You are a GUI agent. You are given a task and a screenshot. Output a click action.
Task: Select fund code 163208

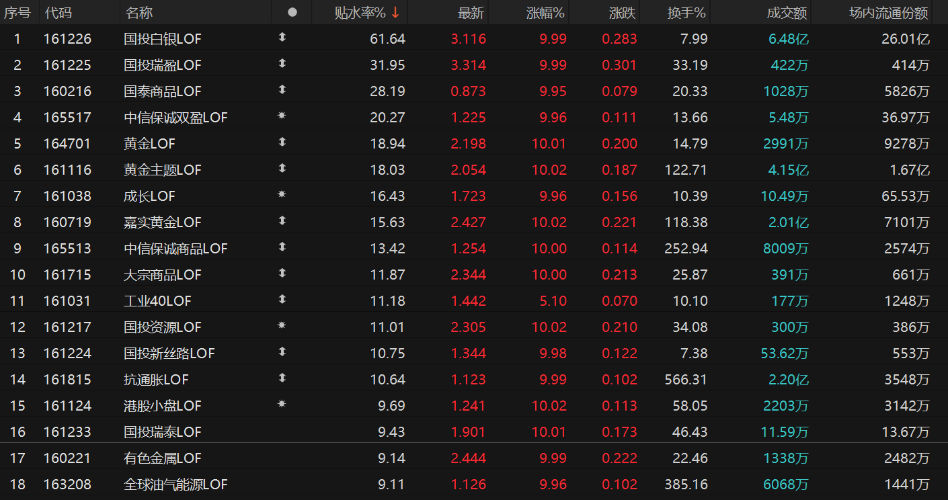click(67, 484)
